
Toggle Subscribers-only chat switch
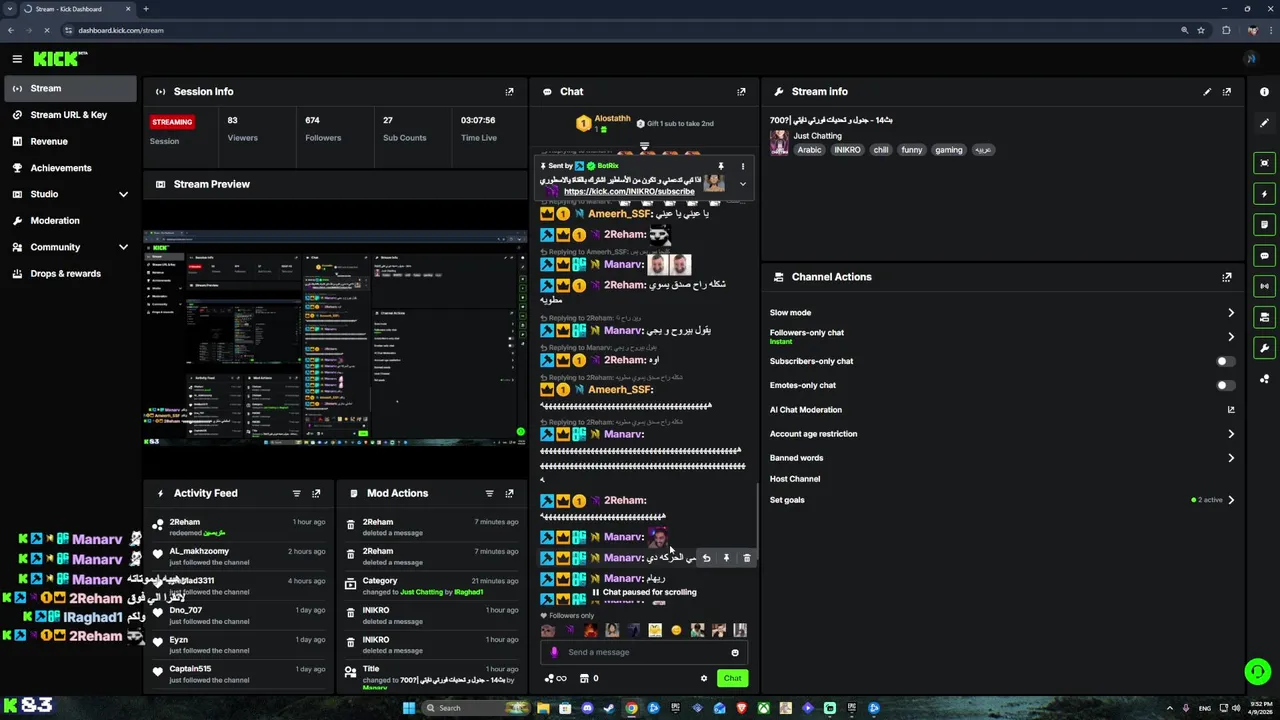1225,361
